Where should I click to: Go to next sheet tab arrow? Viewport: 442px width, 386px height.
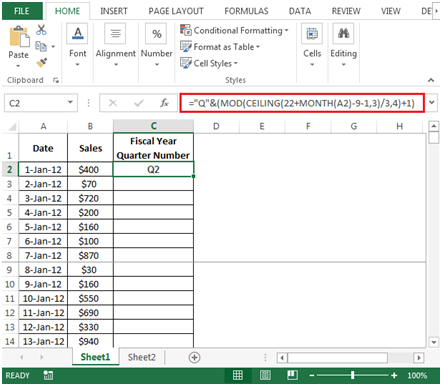click(42, 357)
